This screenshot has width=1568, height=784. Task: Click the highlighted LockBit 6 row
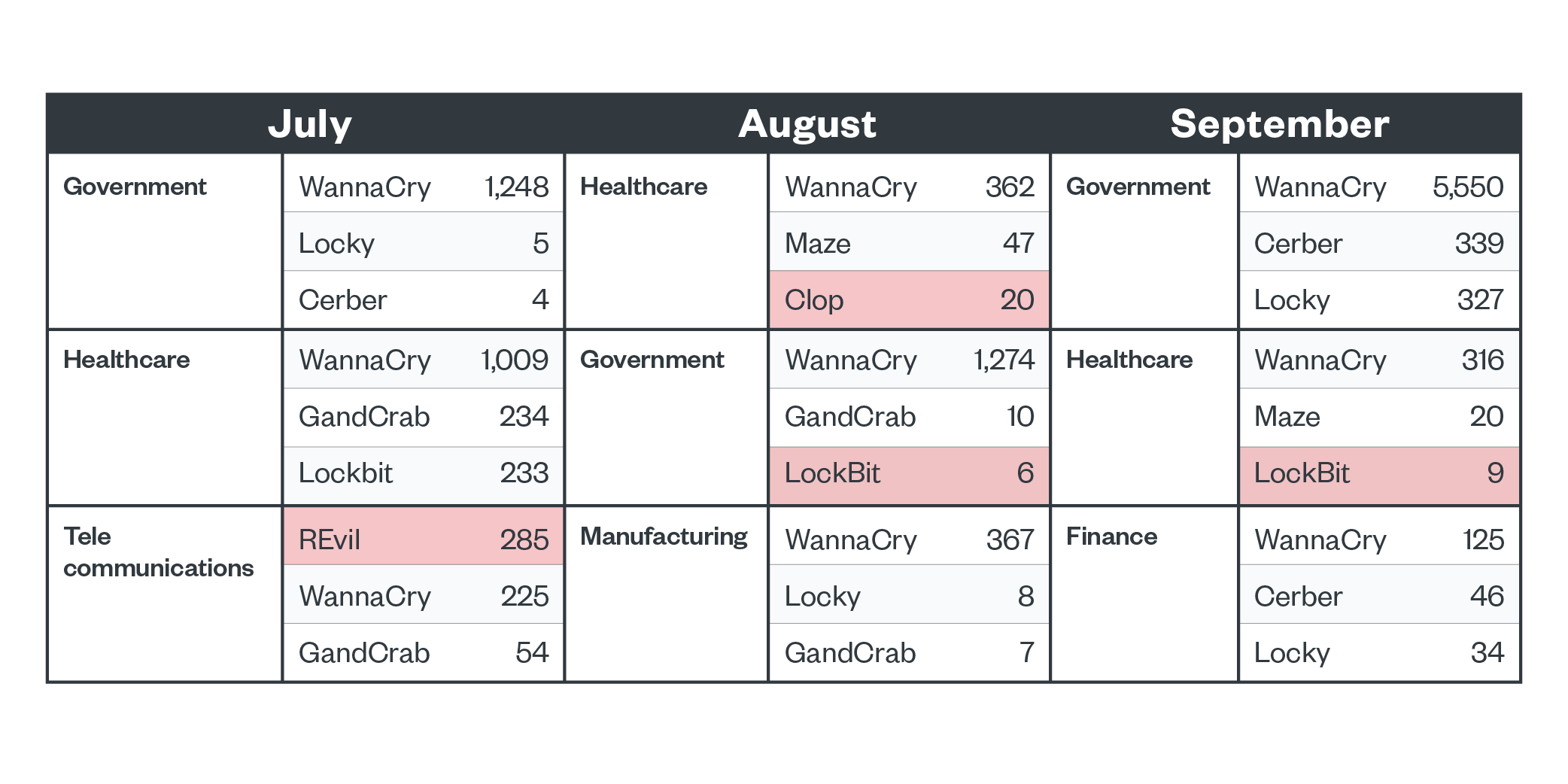point(909,473)
